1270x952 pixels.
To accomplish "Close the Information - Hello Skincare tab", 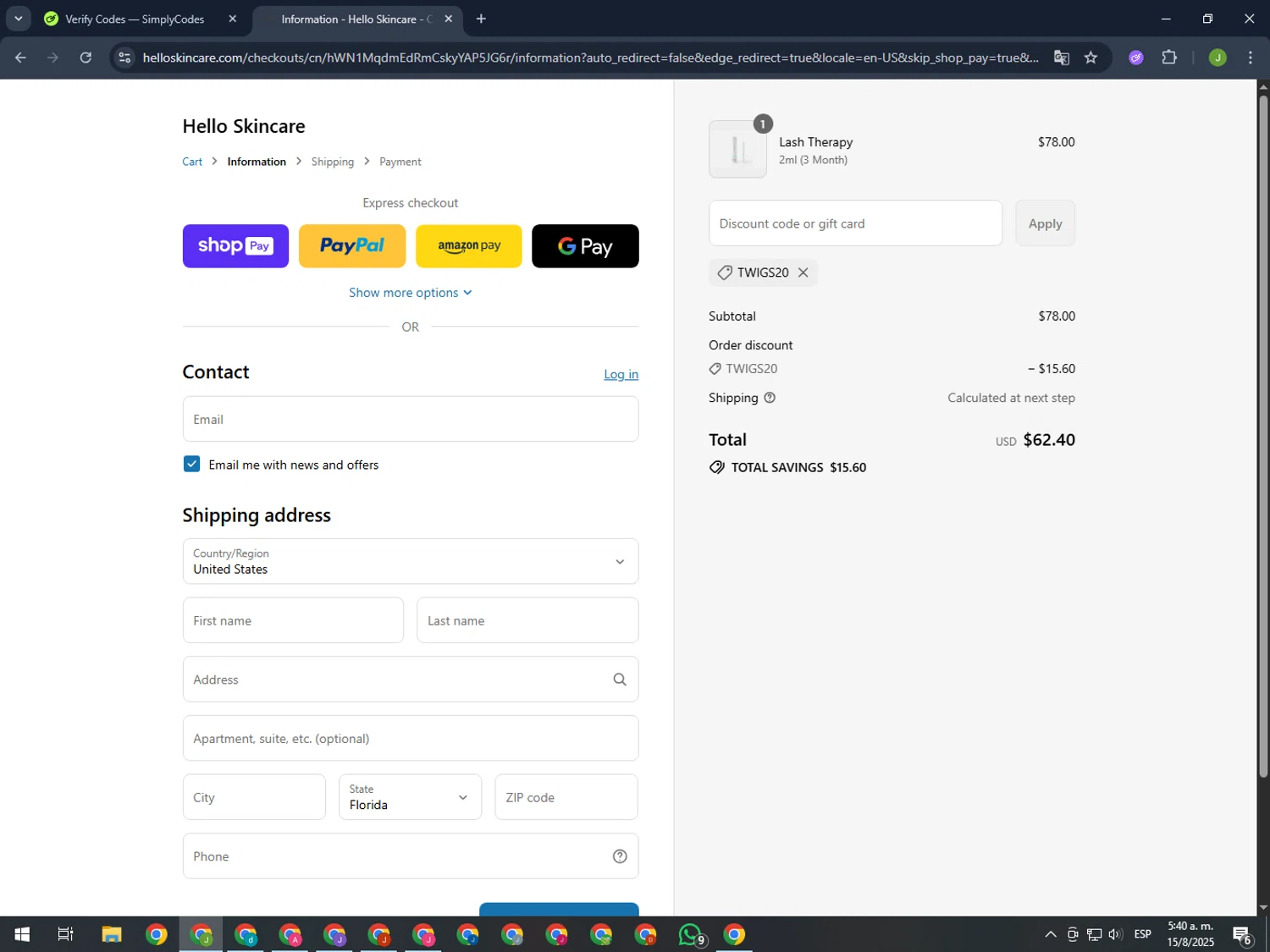I will [x=449, y=19].
